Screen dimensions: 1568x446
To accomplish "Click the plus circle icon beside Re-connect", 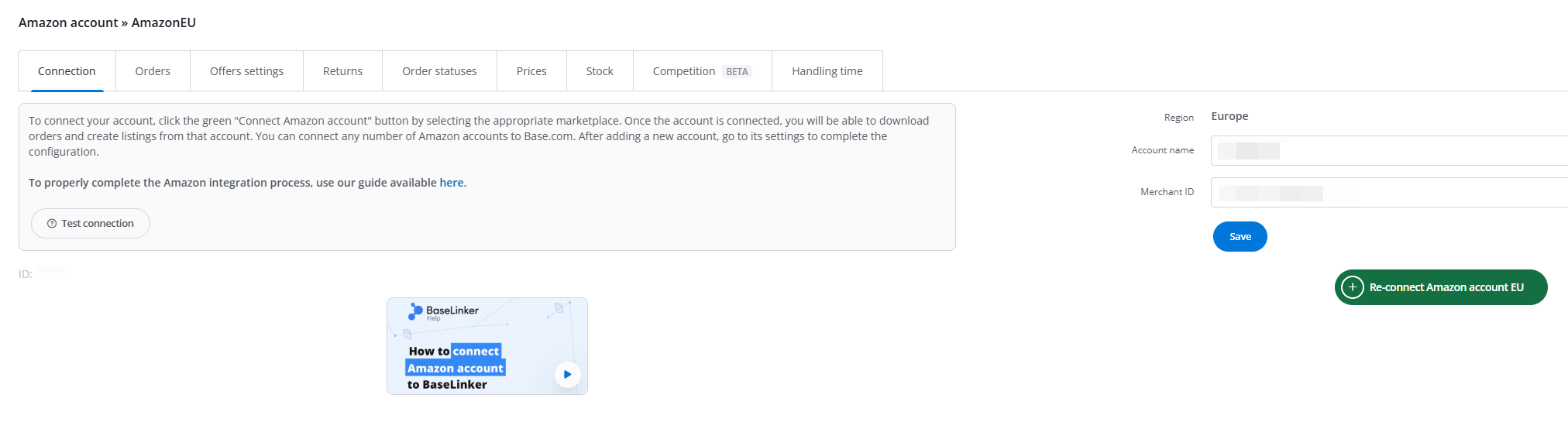I will pyautogui.click(x=1352, y=287).
